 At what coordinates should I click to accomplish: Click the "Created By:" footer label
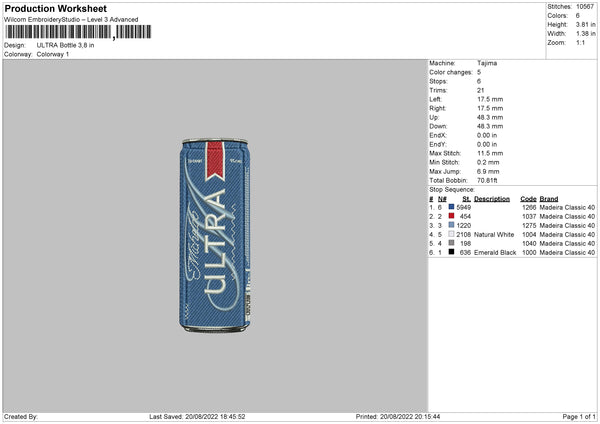coord(21,417)
